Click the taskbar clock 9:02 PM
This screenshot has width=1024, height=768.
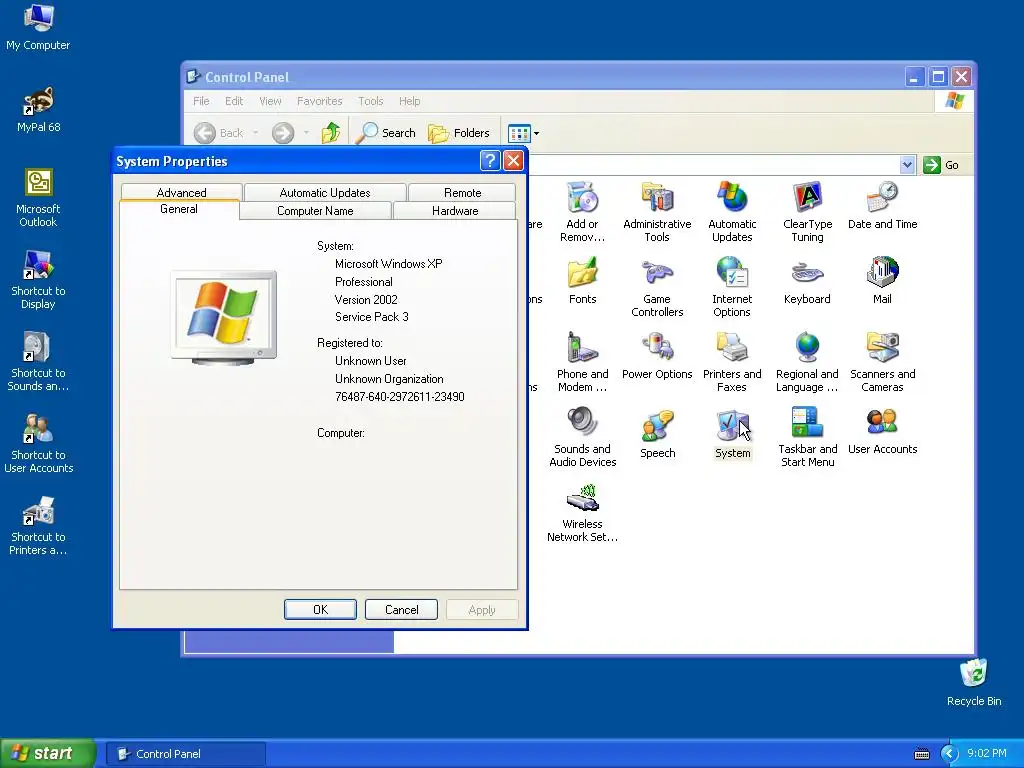986,753
